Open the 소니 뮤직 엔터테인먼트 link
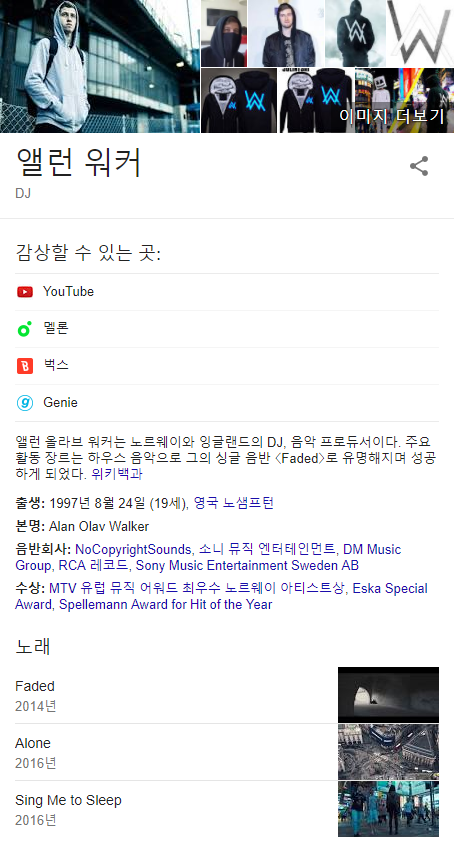 click(267, 549)
